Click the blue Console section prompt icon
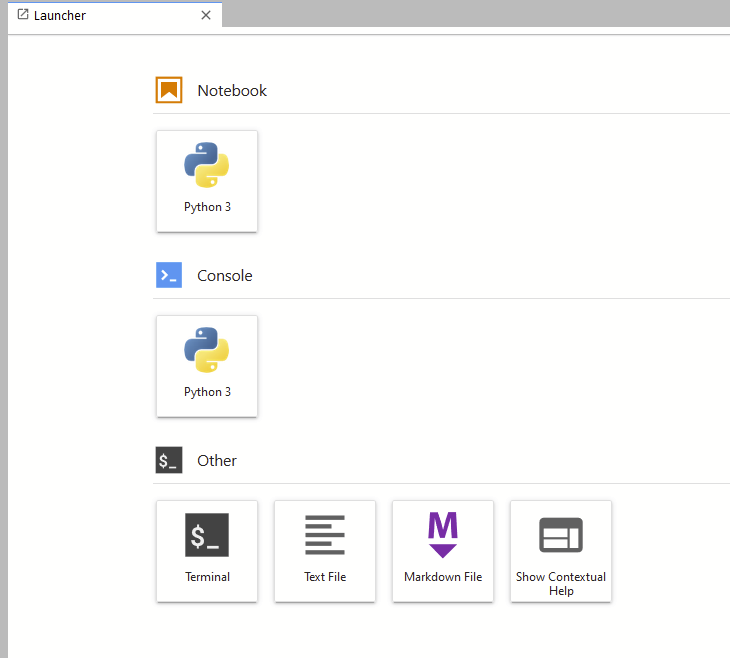The width and height of the screenshot is (730, 658). [x=169, y=275]
